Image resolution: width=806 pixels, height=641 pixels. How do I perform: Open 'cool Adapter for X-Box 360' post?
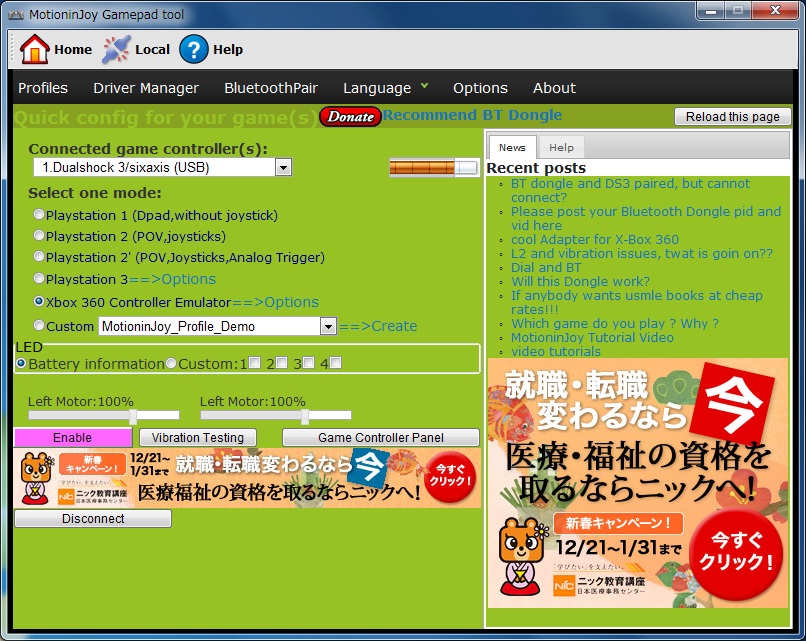[x=595, y=239]
